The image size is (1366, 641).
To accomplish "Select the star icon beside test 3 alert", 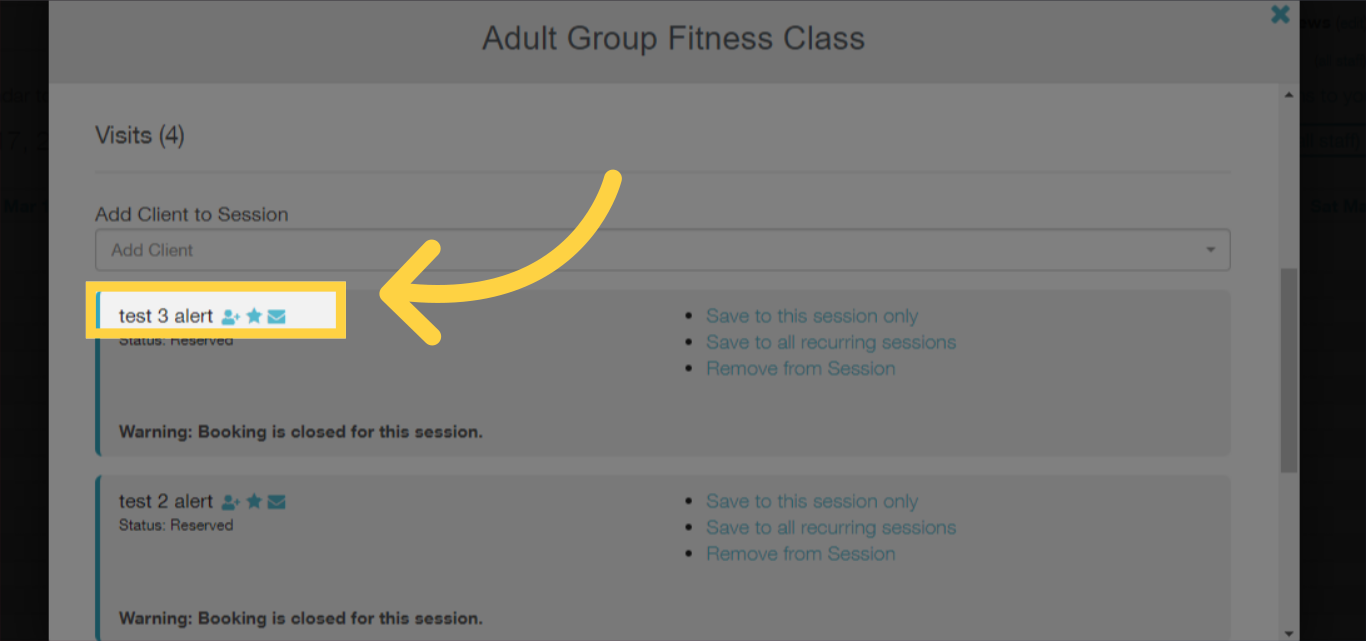I will click(x=254, y=316).
